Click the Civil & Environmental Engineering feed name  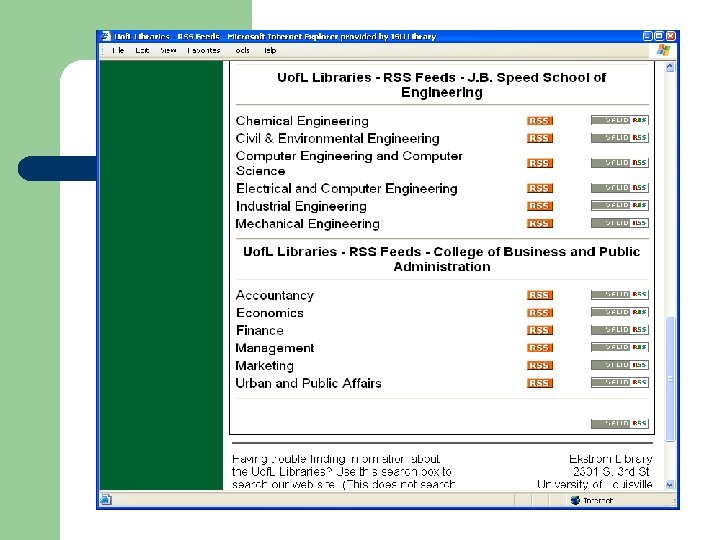(x=338, y=138)
